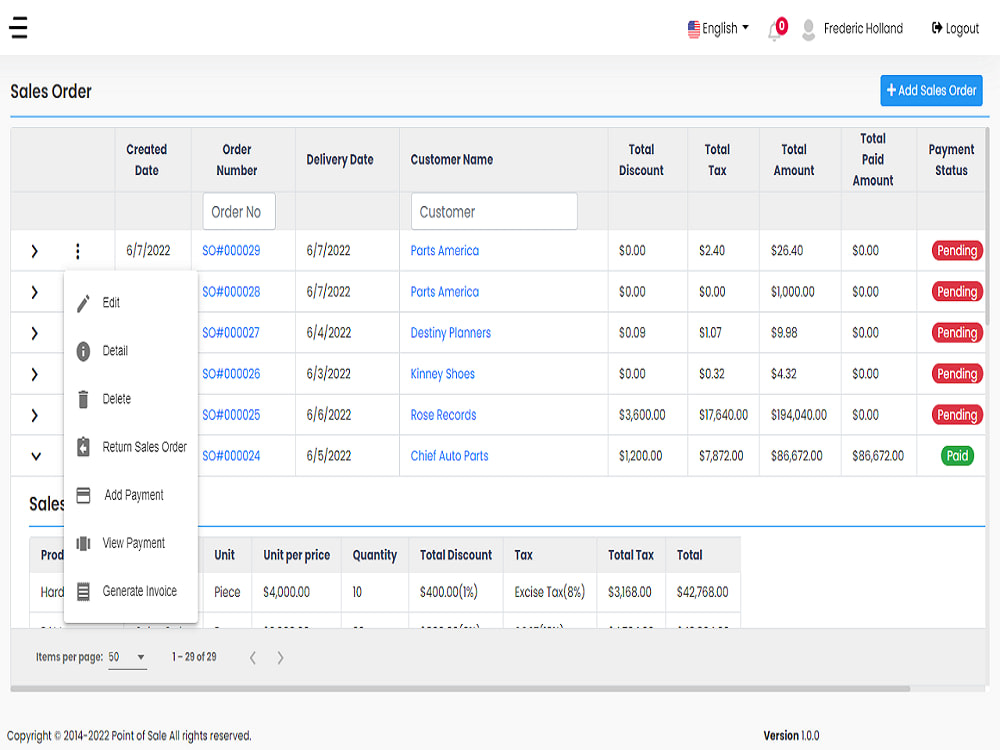
Task: Click the Frederic Holland username
Action: tap(863, 29)
